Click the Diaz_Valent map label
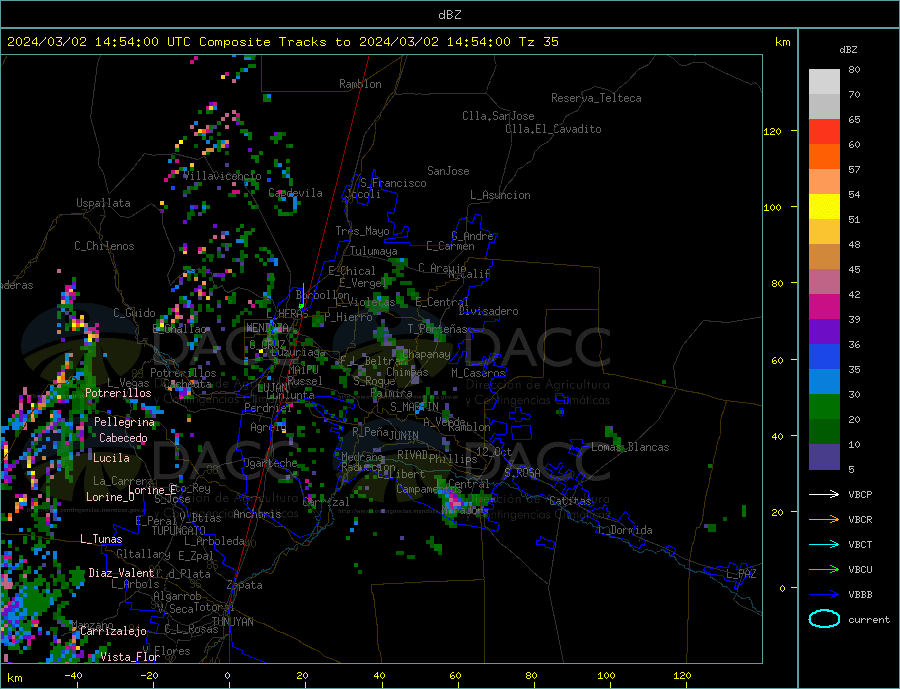Image resolution: width=900 pixels, height=689 pixels. click(x=121, y=573)
